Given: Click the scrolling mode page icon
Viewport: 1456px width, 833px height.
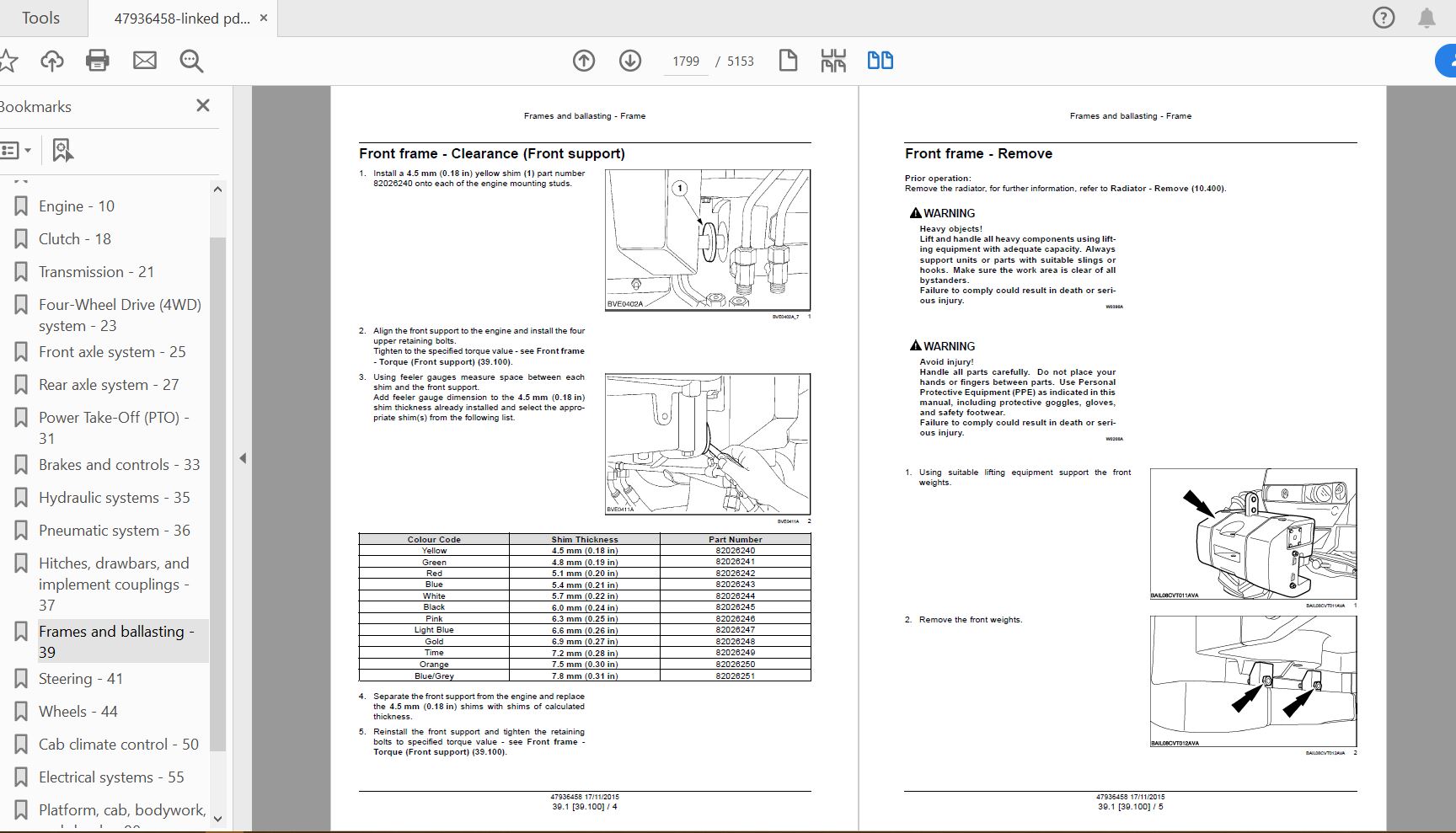Looking at the screenshot, I should pos(833,61).
